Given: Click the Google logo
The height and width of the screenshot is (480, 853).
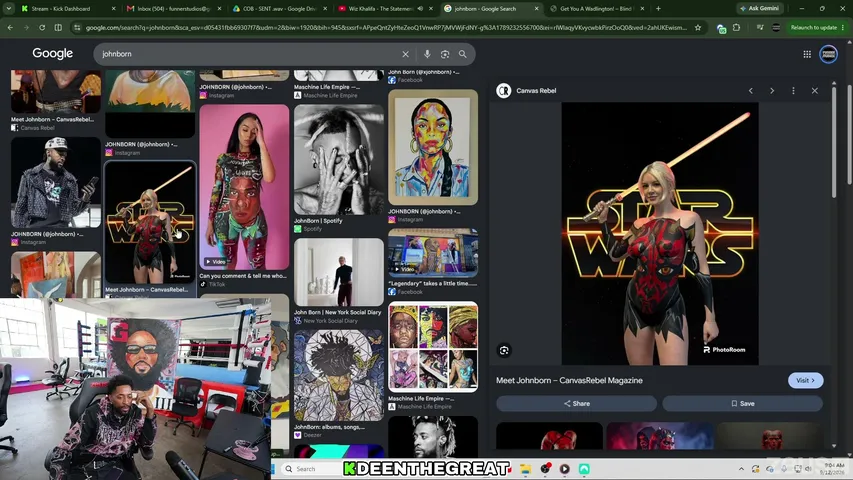Looking at the screenshot, I should click(x=52, y=53).
